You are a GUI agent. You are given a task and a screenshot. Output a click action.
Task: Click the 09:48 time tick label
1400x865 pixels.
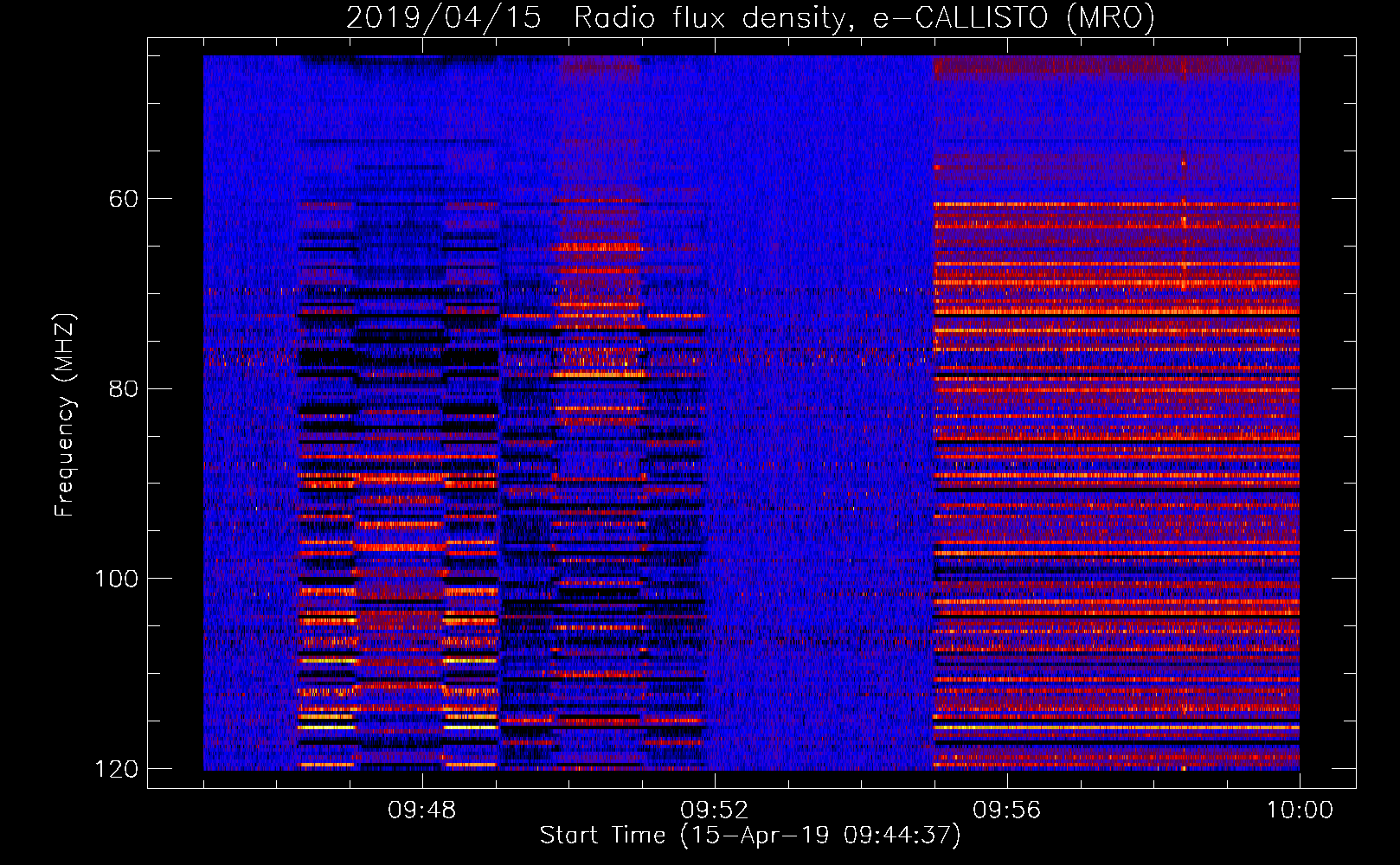click(422, 811)
